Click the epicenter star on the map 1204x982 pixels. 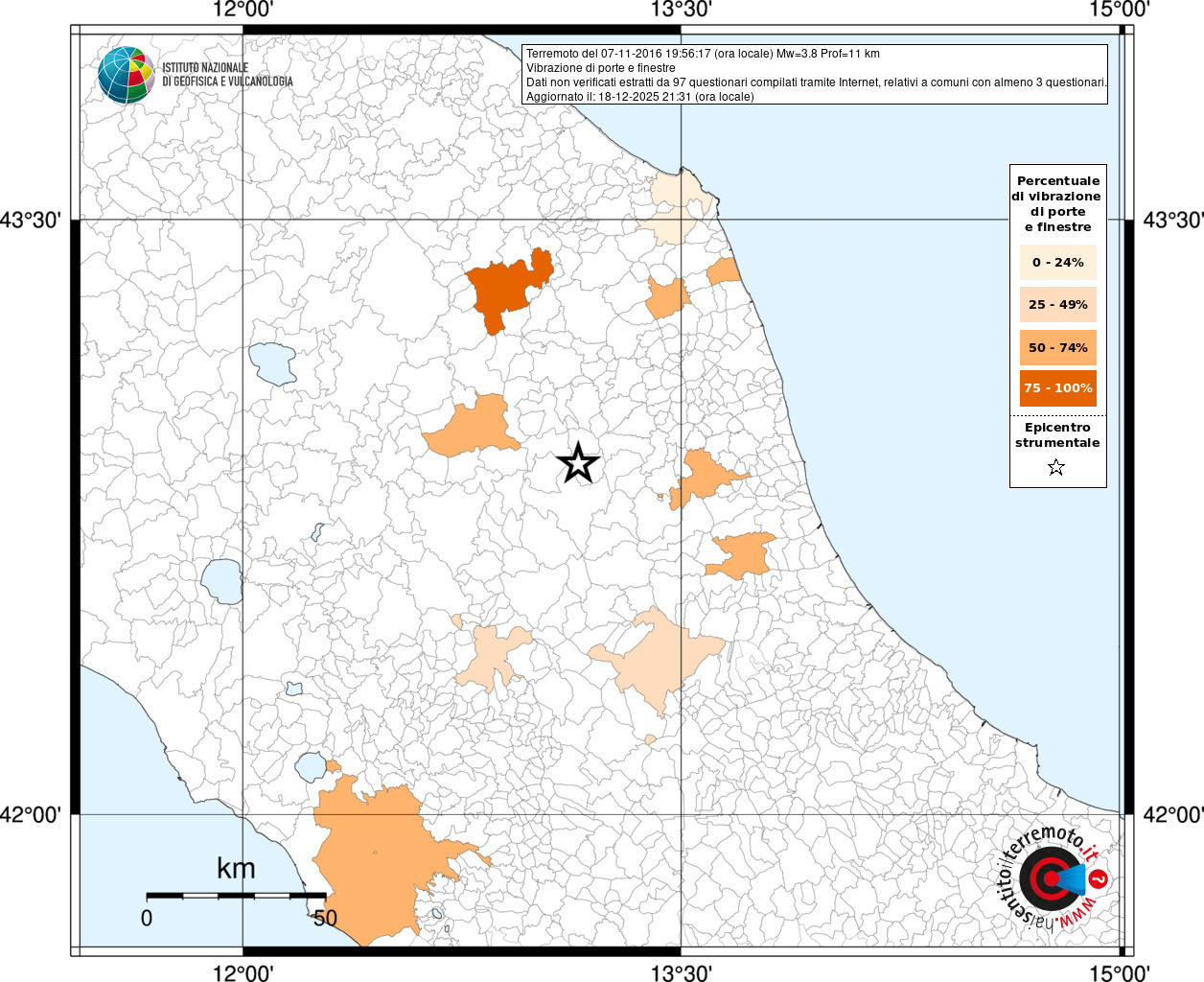[x=578, y=463]
